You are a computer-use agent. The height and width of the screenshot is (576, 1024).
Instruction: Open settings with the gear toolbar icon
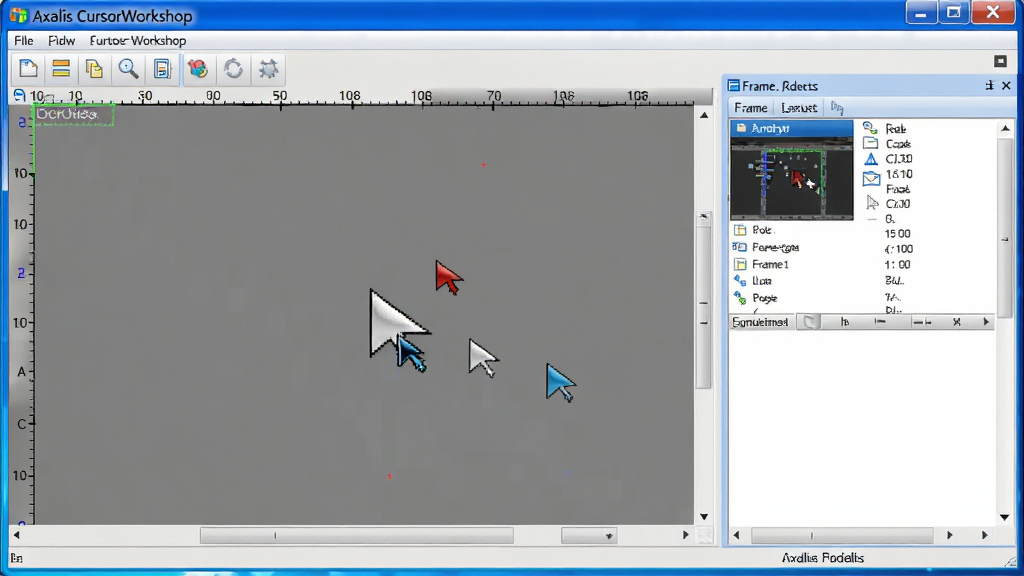tap(268, 69)
